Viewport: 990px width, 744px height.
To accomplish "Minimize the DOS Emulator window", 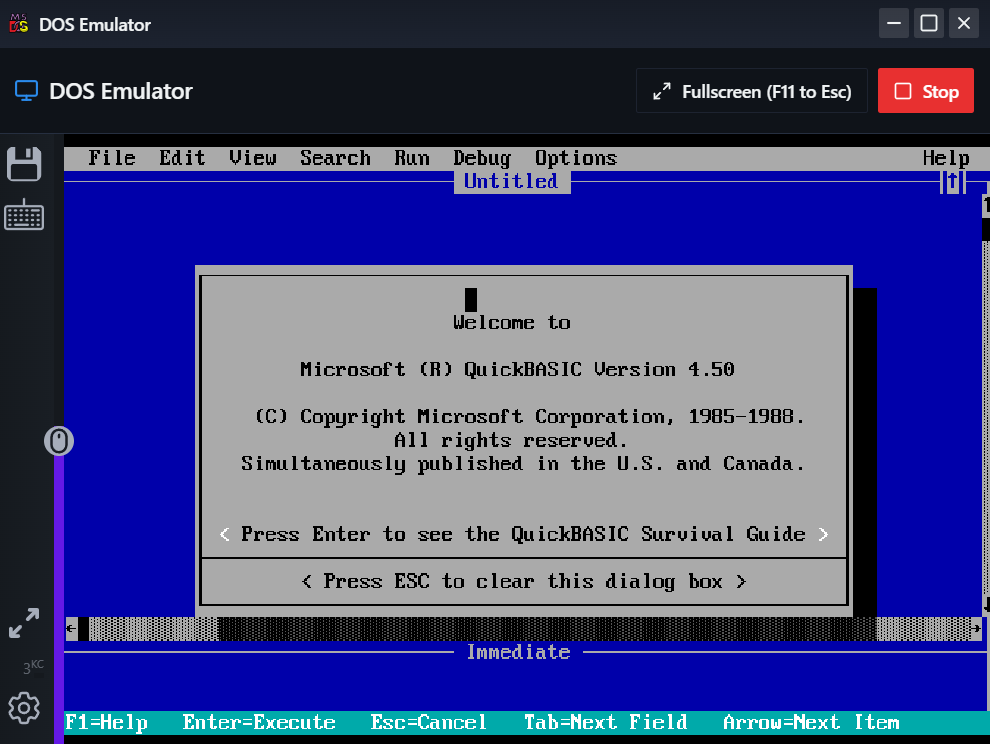I will tap(894, 23).
